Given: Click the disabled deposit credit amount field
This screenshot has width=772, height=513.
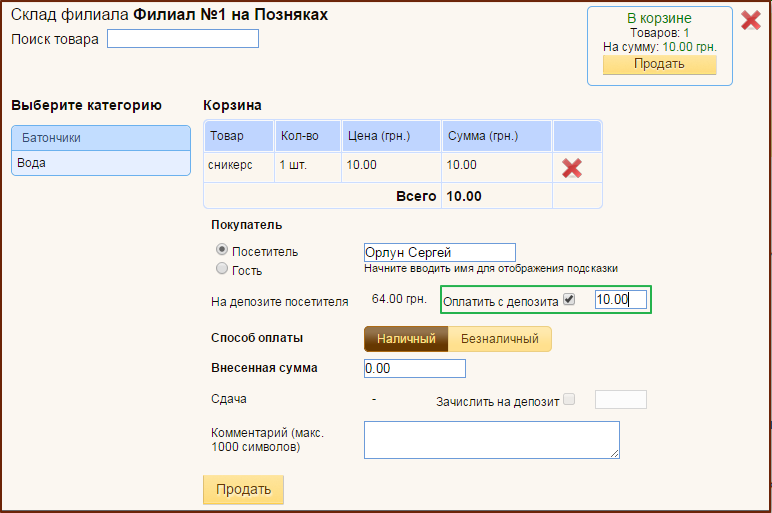Looking at the screenshot, I should pos(620,400).
